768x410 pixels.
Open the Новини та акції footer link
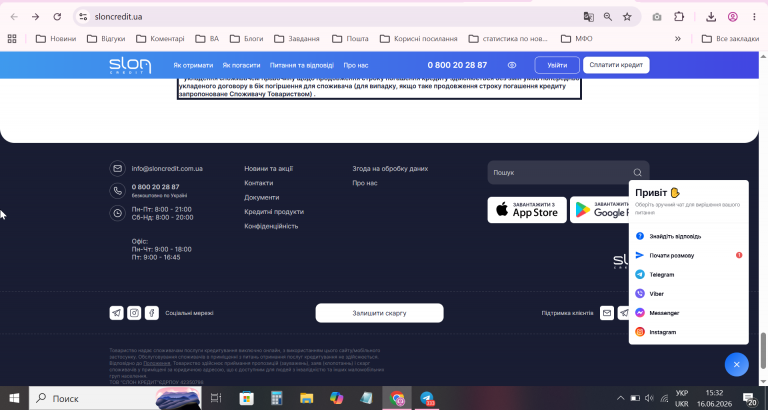268,169
